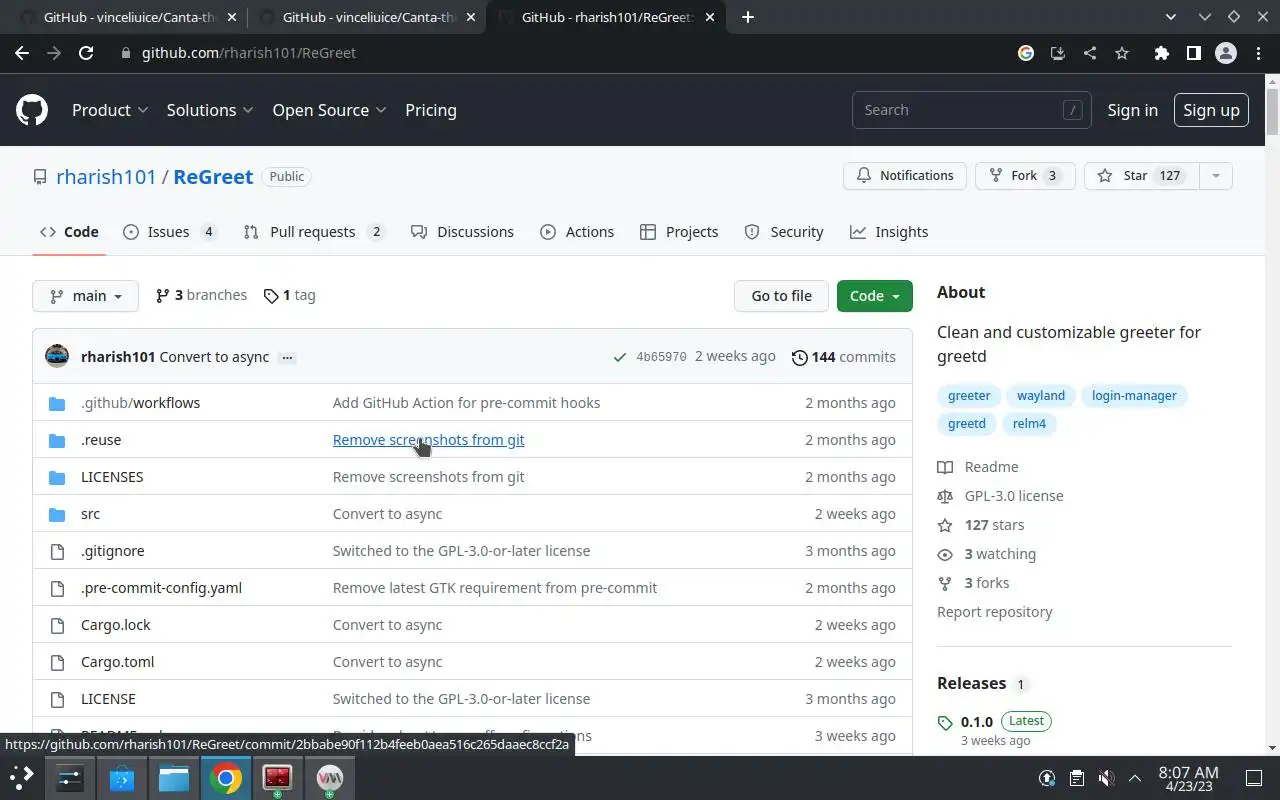Go to Discussions tab
This screenshot has width=1280, height=800.
[462, 232]
